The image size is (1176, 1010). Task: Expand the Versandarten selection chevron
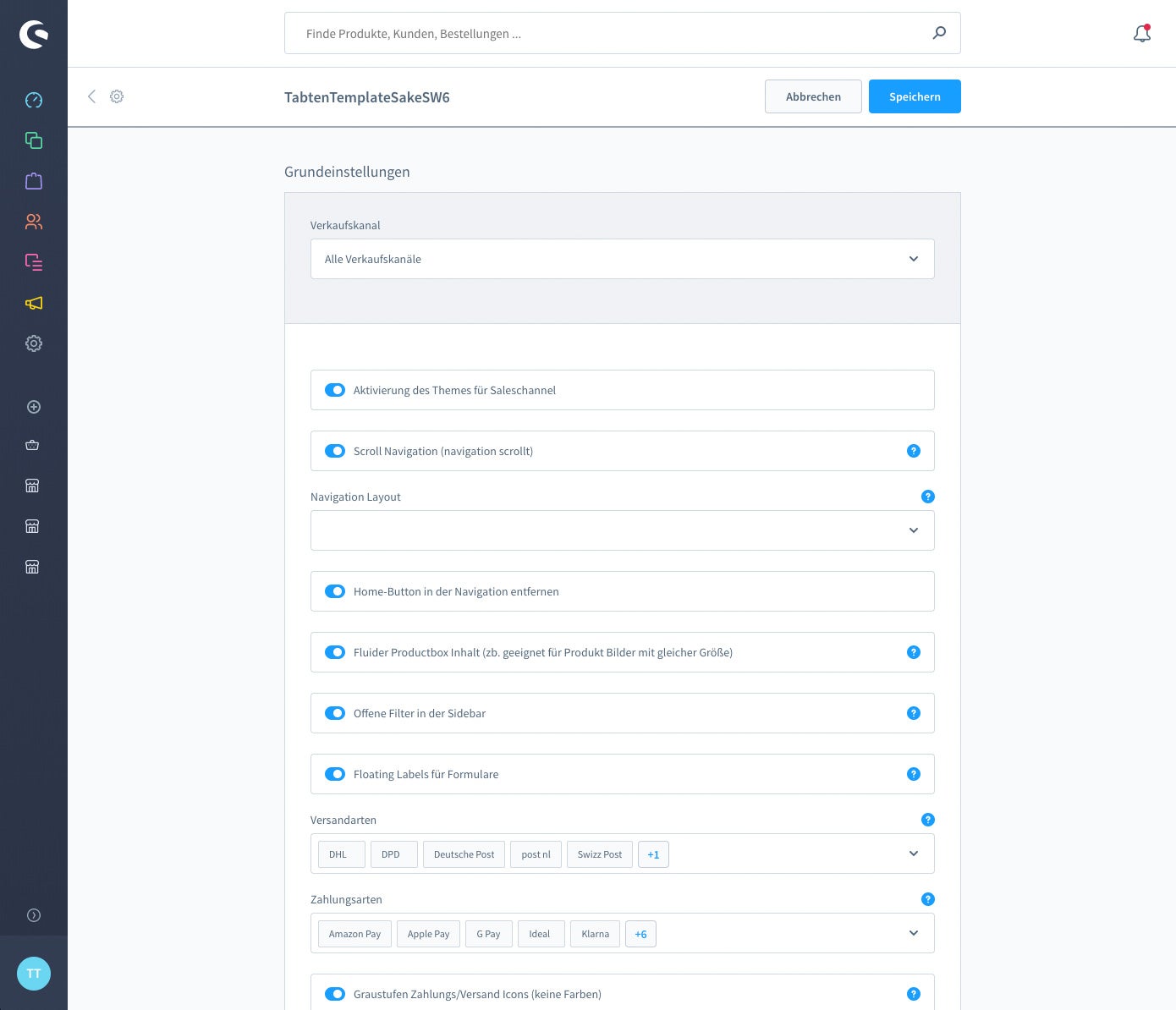914,854
